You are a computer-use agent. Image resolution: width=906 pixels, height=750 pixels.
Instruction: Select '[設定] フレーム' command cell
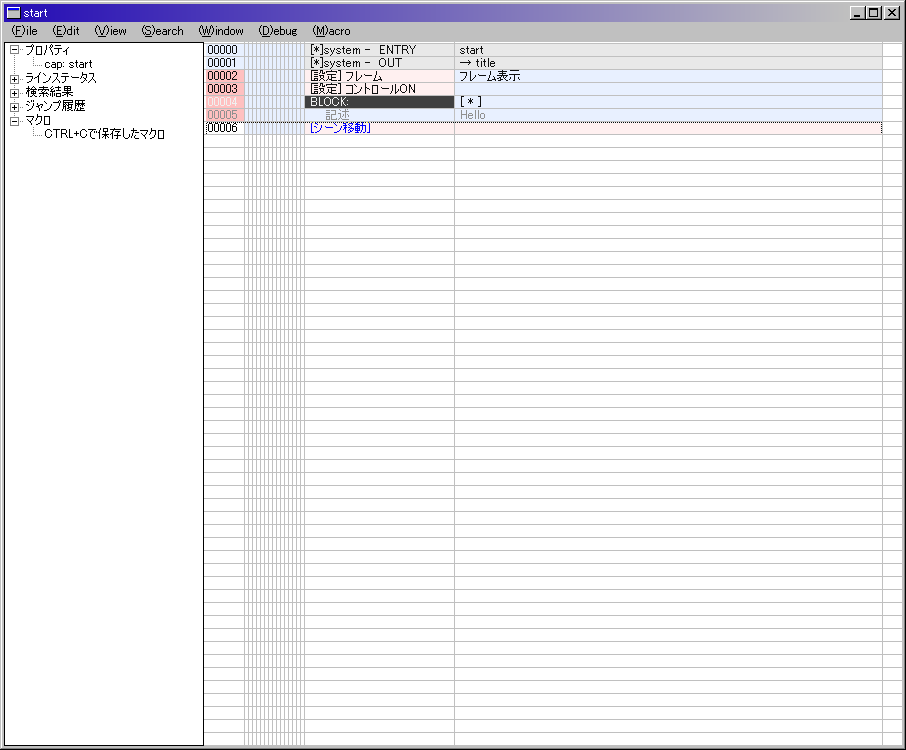pyautogui.click(x=379, y=76)
